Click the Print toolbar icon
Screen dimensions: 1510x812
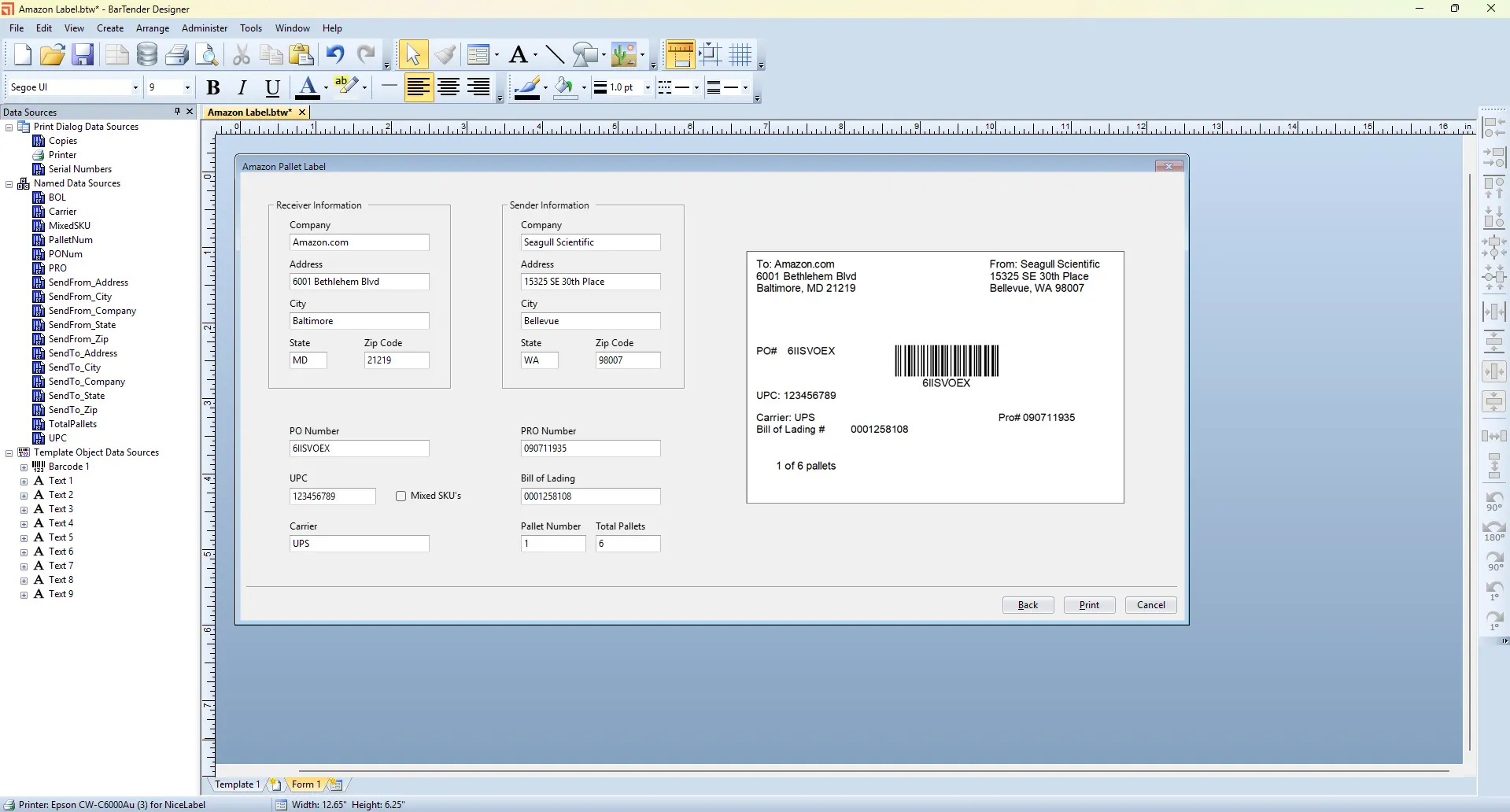pyautogui.click(x=177, y=54)
